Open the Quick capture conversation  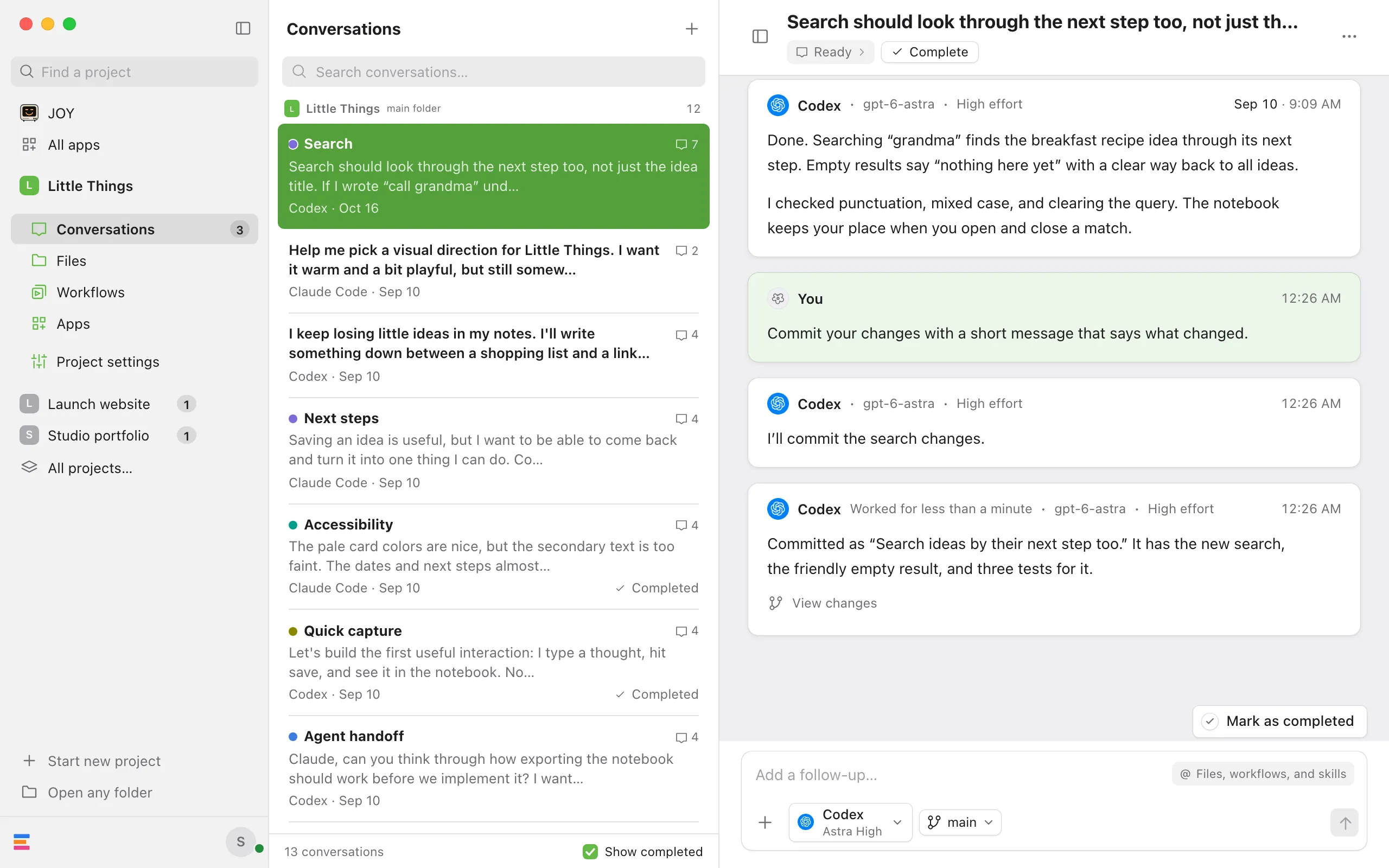coord(494,662)
